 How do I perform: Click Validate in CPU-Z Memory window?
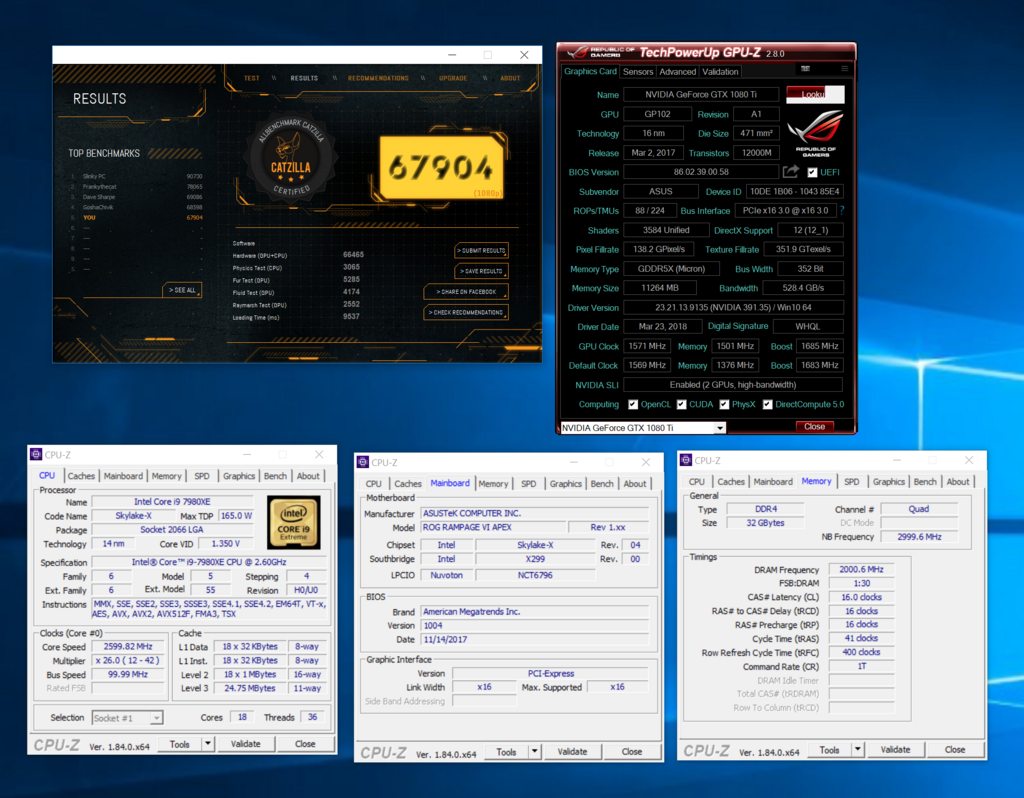pyautogui.click(x=895, y=750)
